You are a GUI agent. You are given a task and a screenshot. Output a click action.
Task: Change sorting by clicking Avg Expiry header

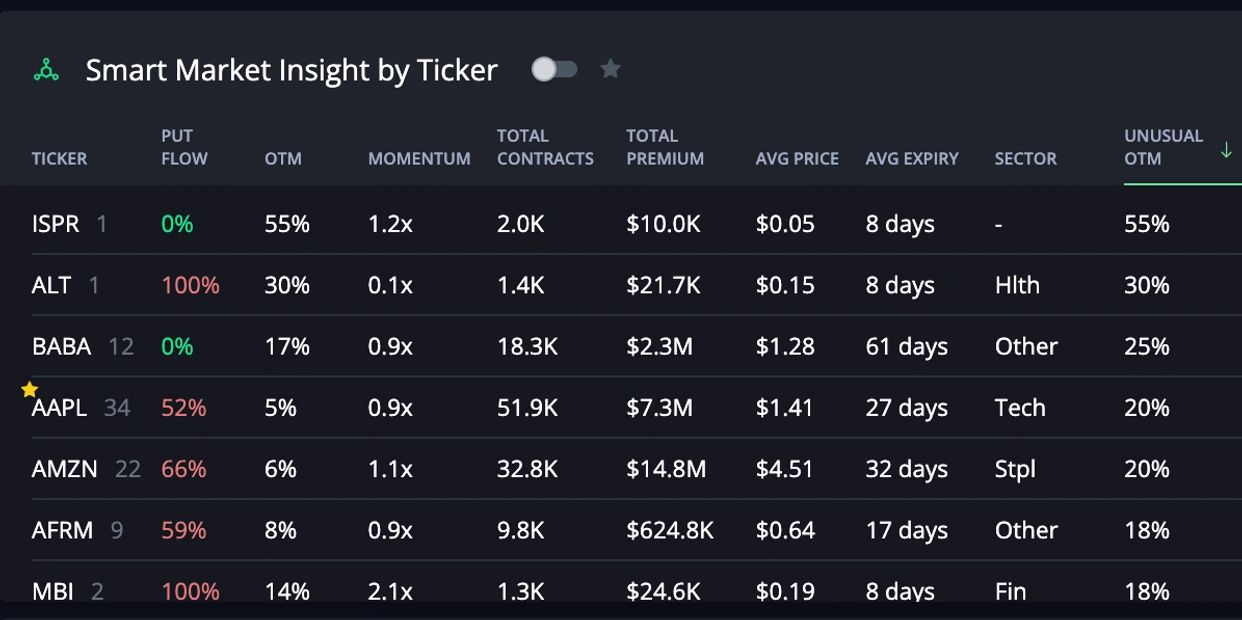tap(911, 158)
